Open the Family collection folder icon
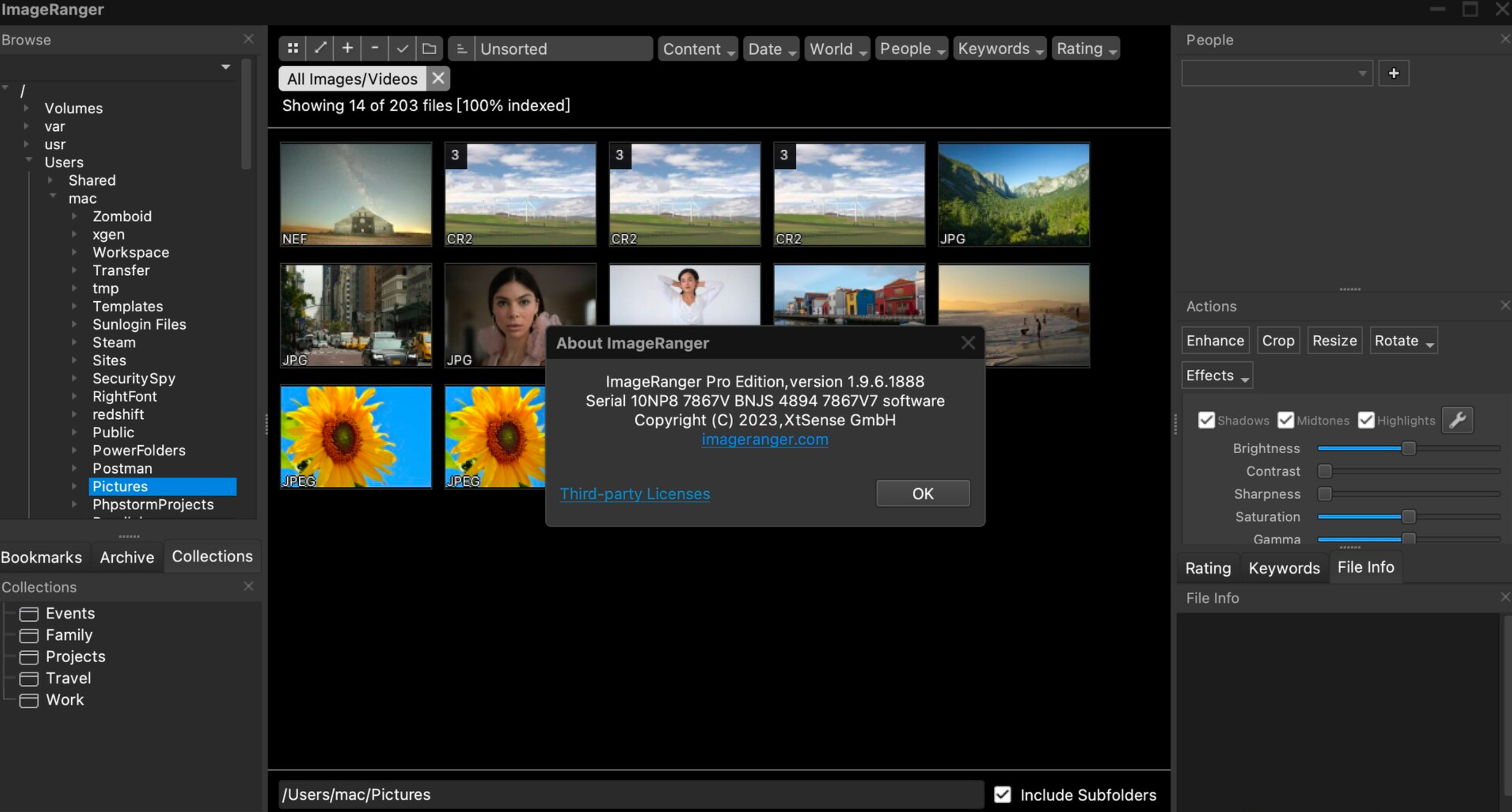This screenshot has height=812, width=1512. 28,635
